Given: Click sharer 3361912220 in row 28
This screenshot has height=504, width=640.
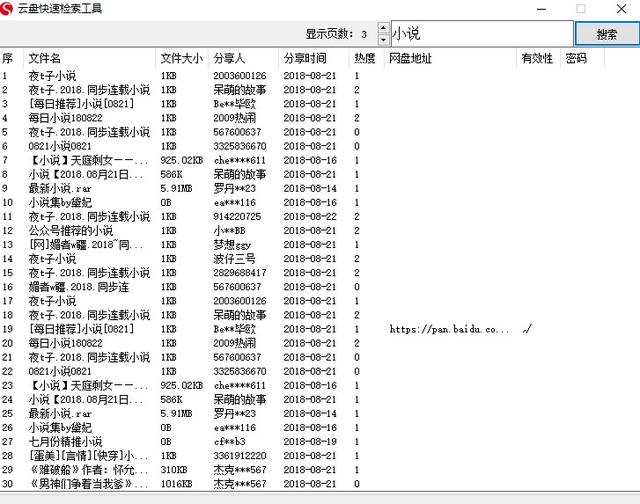Looking at the screenshot, I should point(240,455).
